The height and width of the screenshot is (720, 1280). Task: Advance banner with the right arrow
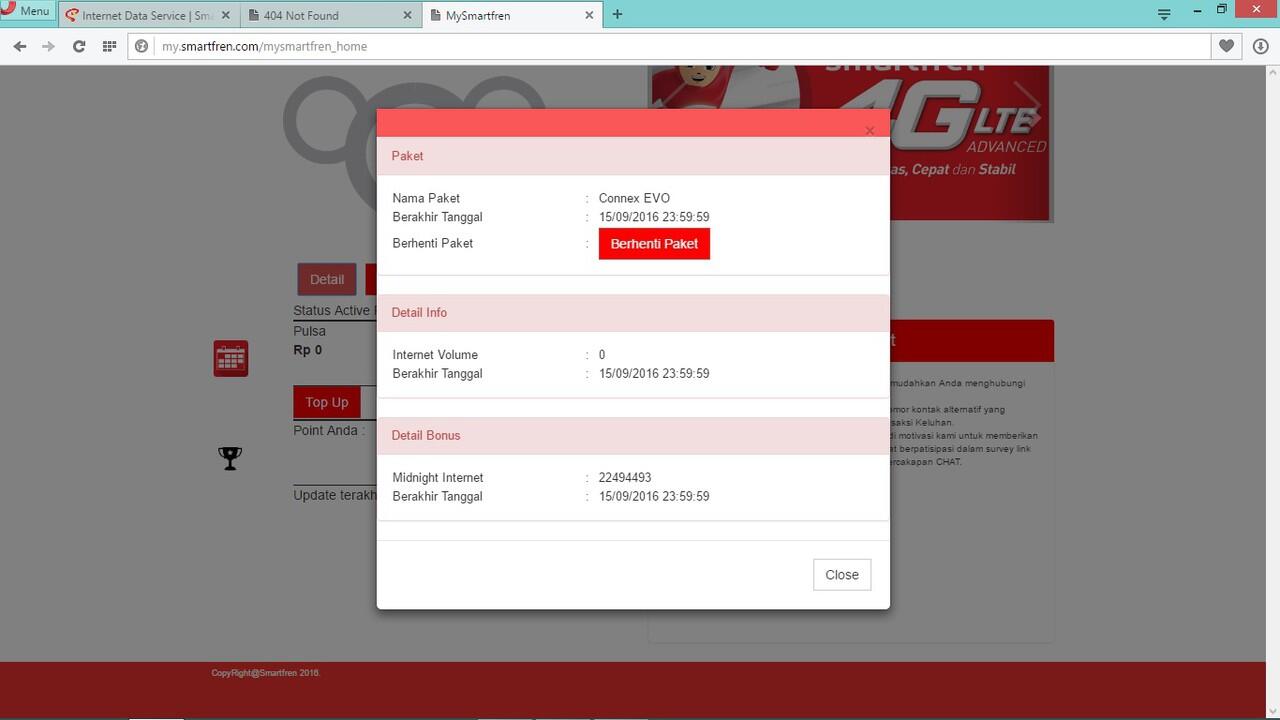point(1028,107)
